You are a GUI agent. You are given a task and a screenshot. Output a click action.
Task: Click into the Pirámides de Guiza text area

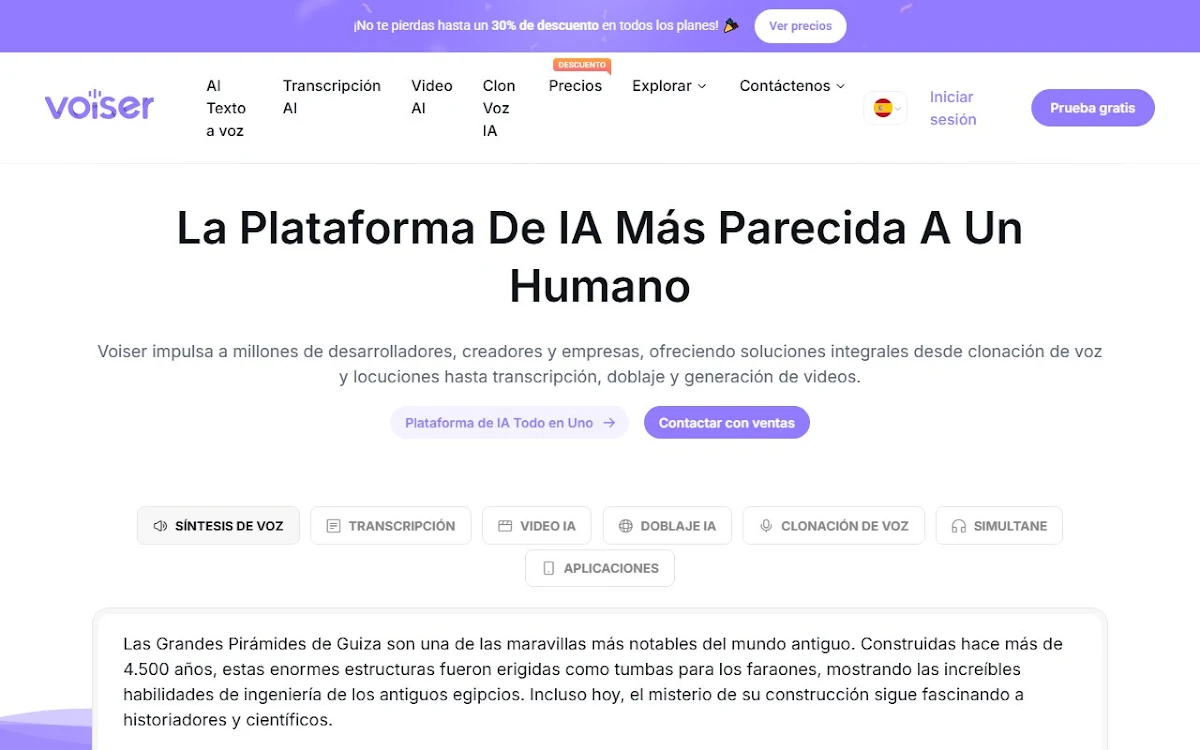[x=600, y=681]
